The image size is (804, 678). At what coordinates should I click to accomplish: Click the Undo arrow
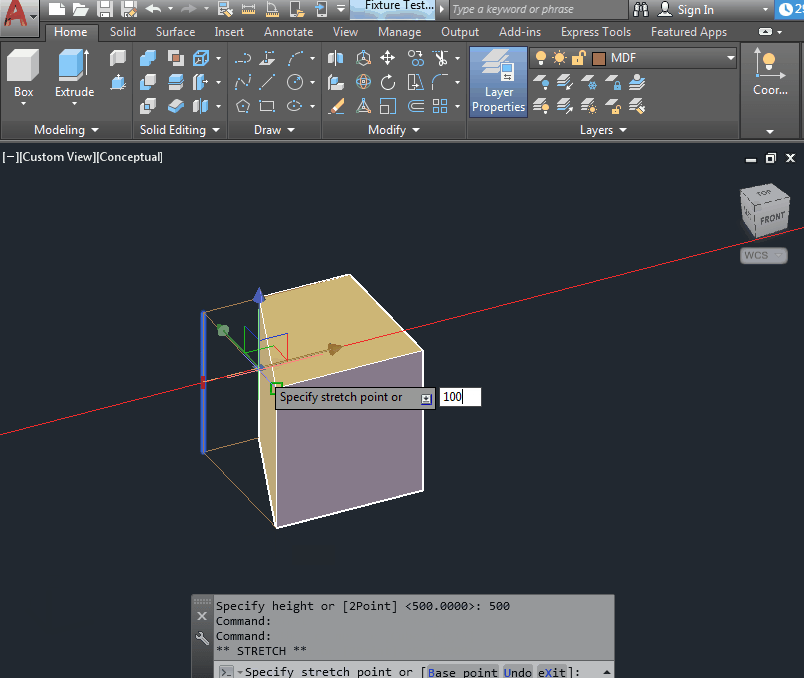[153, 9]
